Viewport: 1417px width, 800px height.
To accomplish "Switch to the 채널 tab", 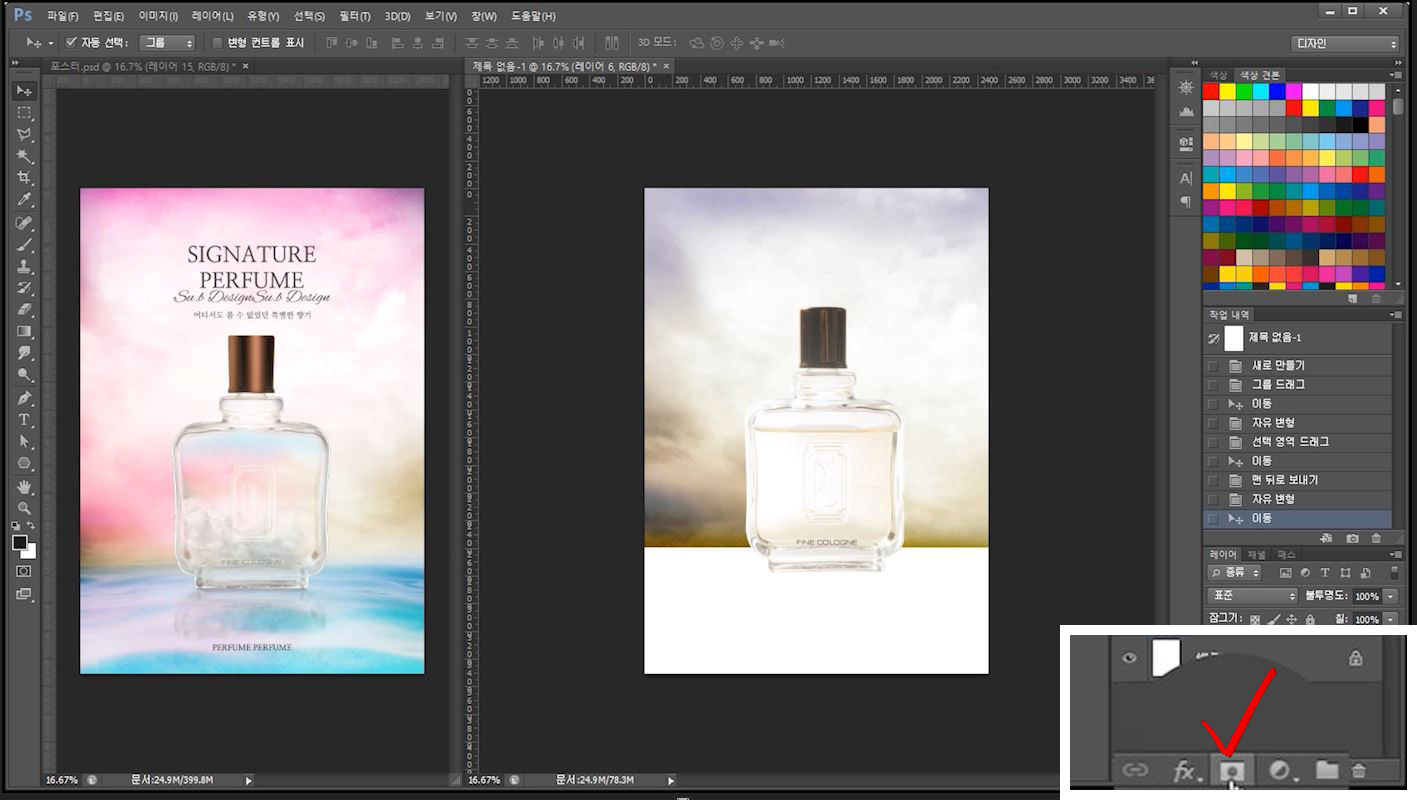I will [1256, 554].
